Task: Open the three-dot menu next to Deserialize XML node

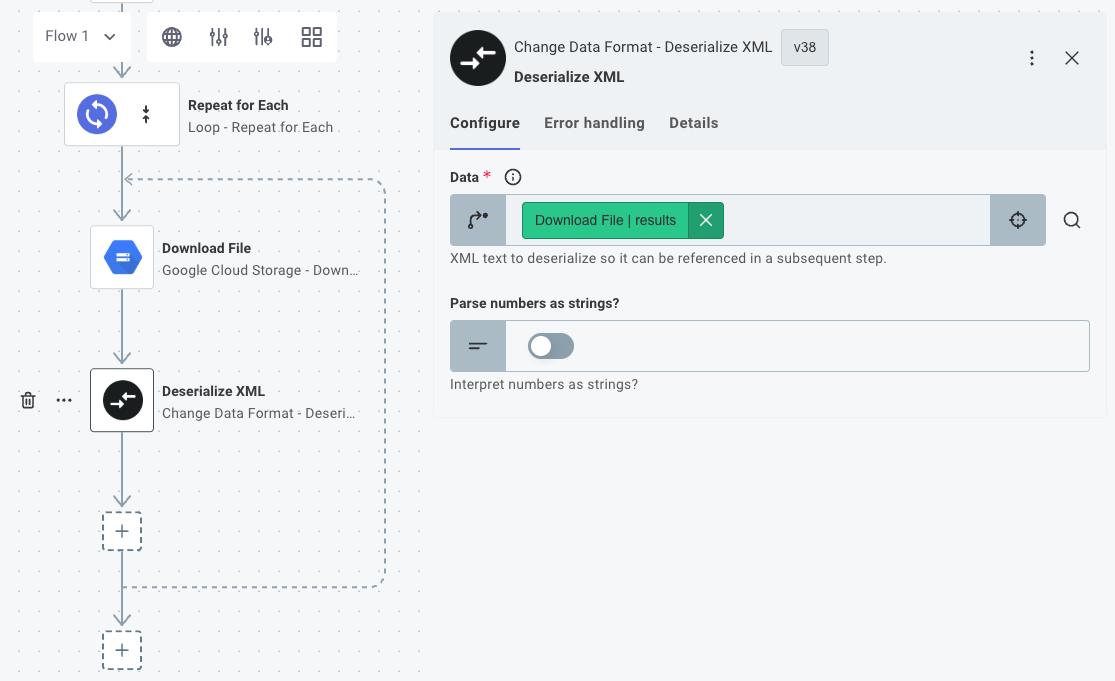Action: point(64,400)
